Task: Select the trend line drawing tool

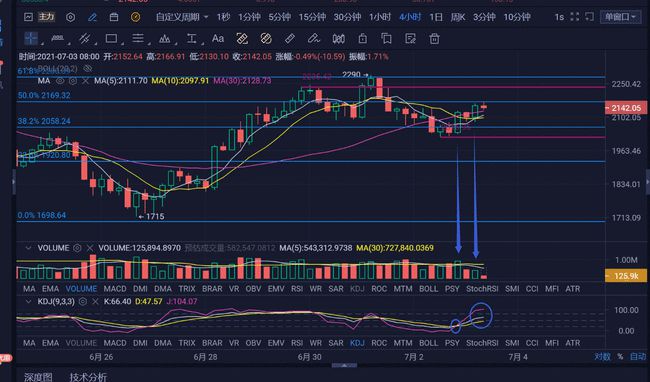Action: coord(58,39)
